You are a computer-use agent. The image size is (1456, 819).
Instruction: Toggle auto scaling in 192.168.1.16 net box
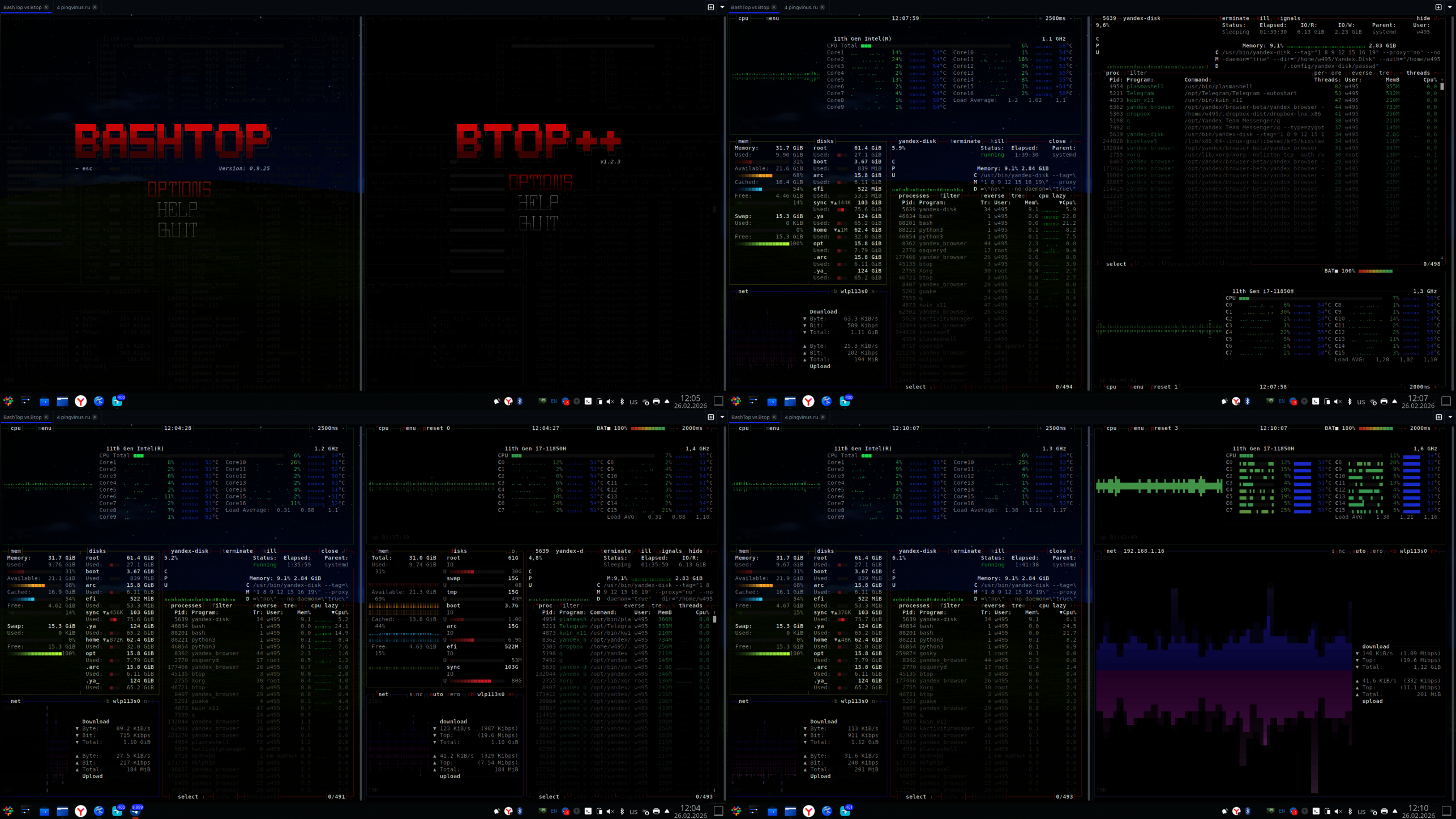point(1360,551)
